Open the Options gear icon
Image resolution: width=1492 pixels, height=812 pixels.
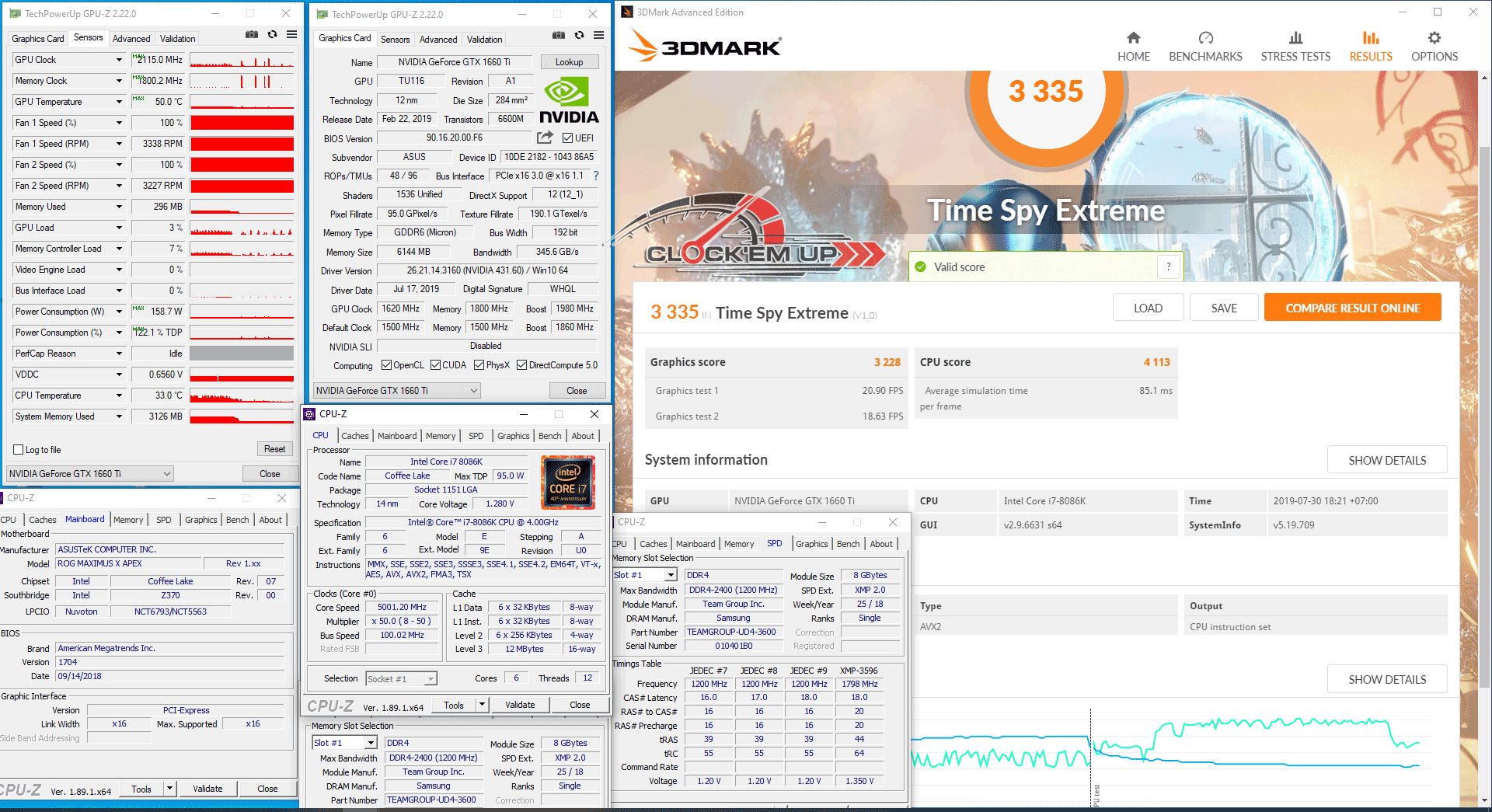[x=1434, y=38]
